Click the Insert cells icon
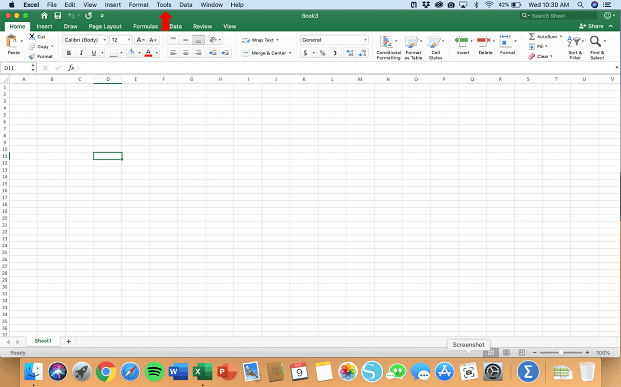Screen dimensions: 621x387 tap(461, 41)
